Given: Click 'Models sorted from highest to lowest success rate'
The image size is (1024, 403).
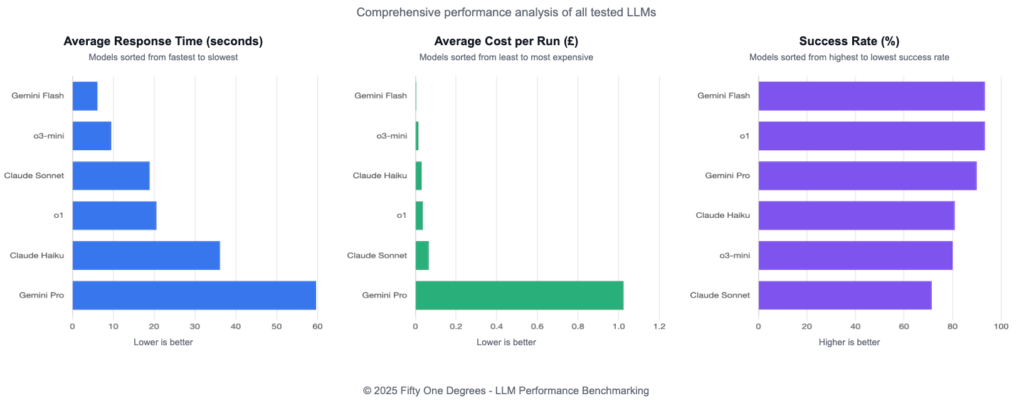Looking at the screenshot, I should coord(849,57).
